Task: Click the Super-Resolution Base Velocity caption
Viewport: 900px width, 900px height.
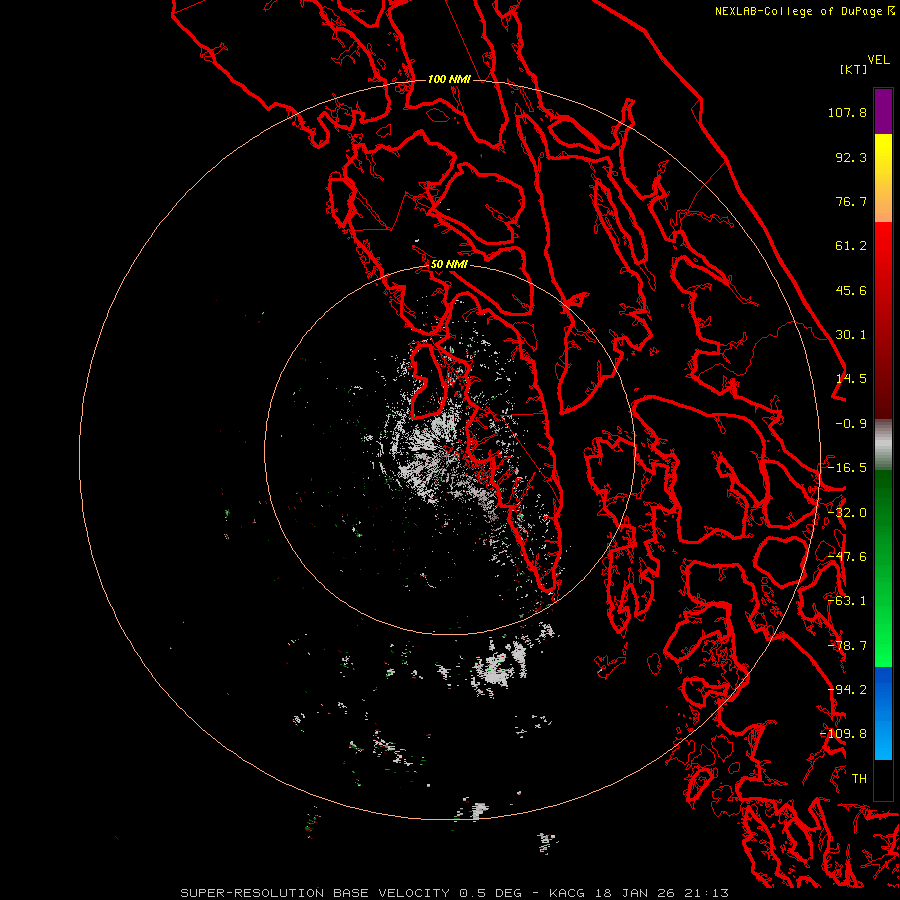Action: pyautogui.click(x=455, y=893)
